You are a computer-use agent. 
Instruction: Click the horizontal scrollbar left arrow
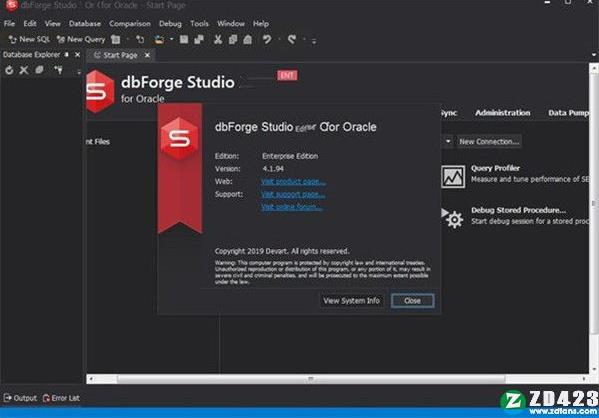[91, 379]
